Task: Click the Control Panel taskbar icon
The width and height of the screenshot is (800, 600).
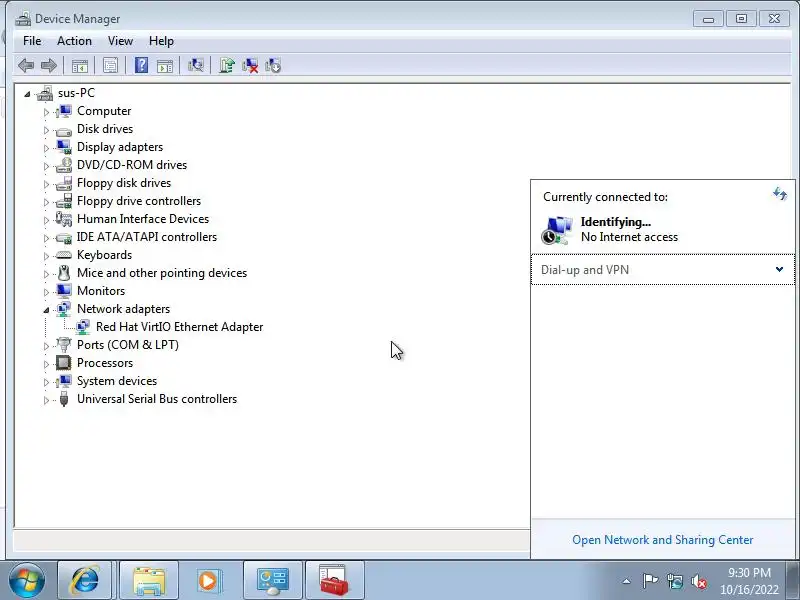Action: (x=273, y=580)
